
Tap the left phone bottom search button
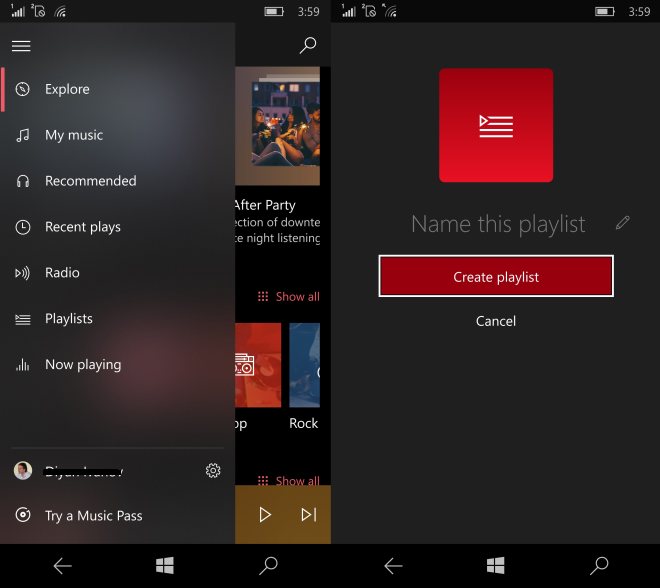pos(268,565)
